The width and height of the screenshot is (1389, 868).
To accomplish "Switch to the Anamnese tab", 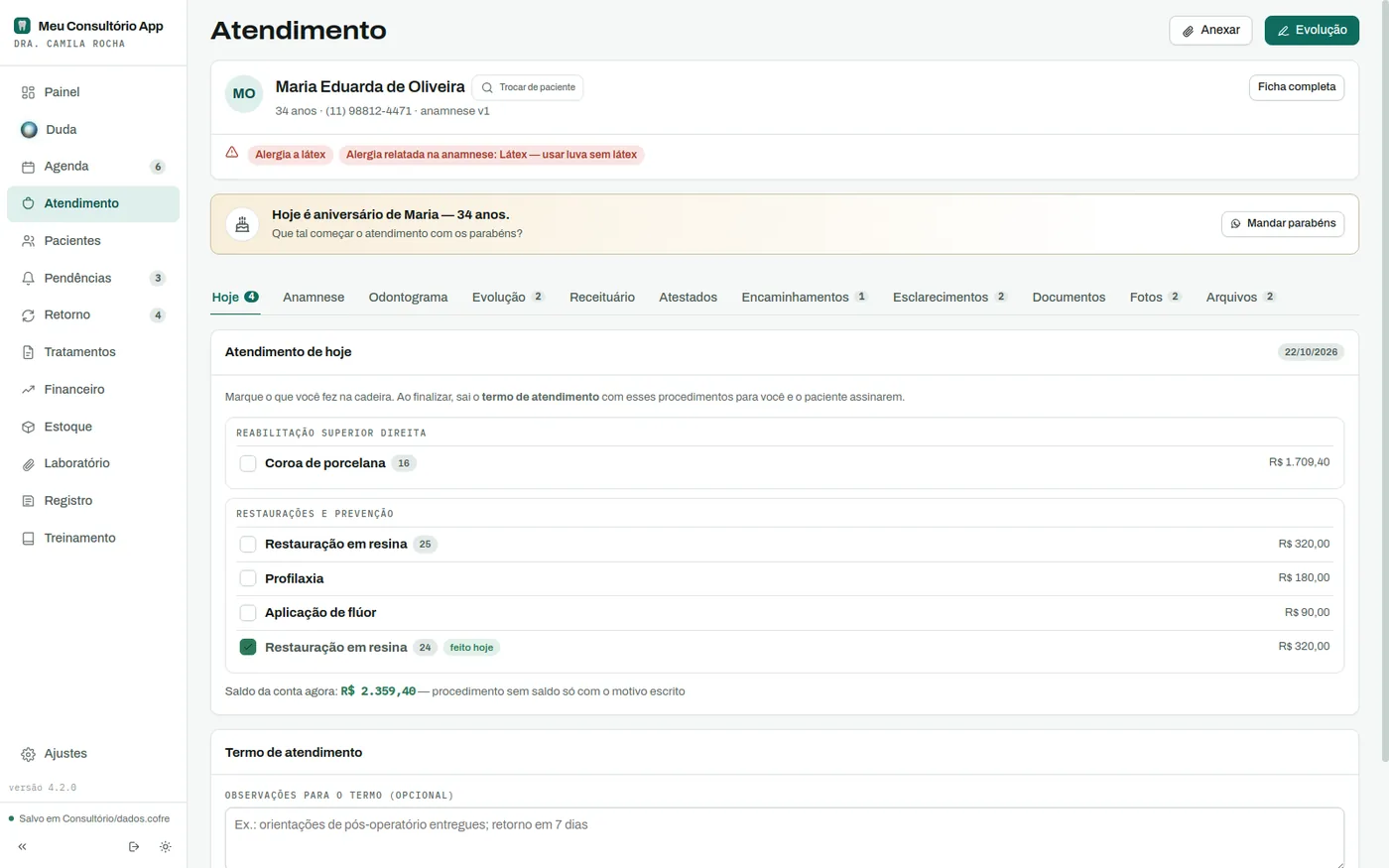I will pyautogui.click(x=314, y=297).
